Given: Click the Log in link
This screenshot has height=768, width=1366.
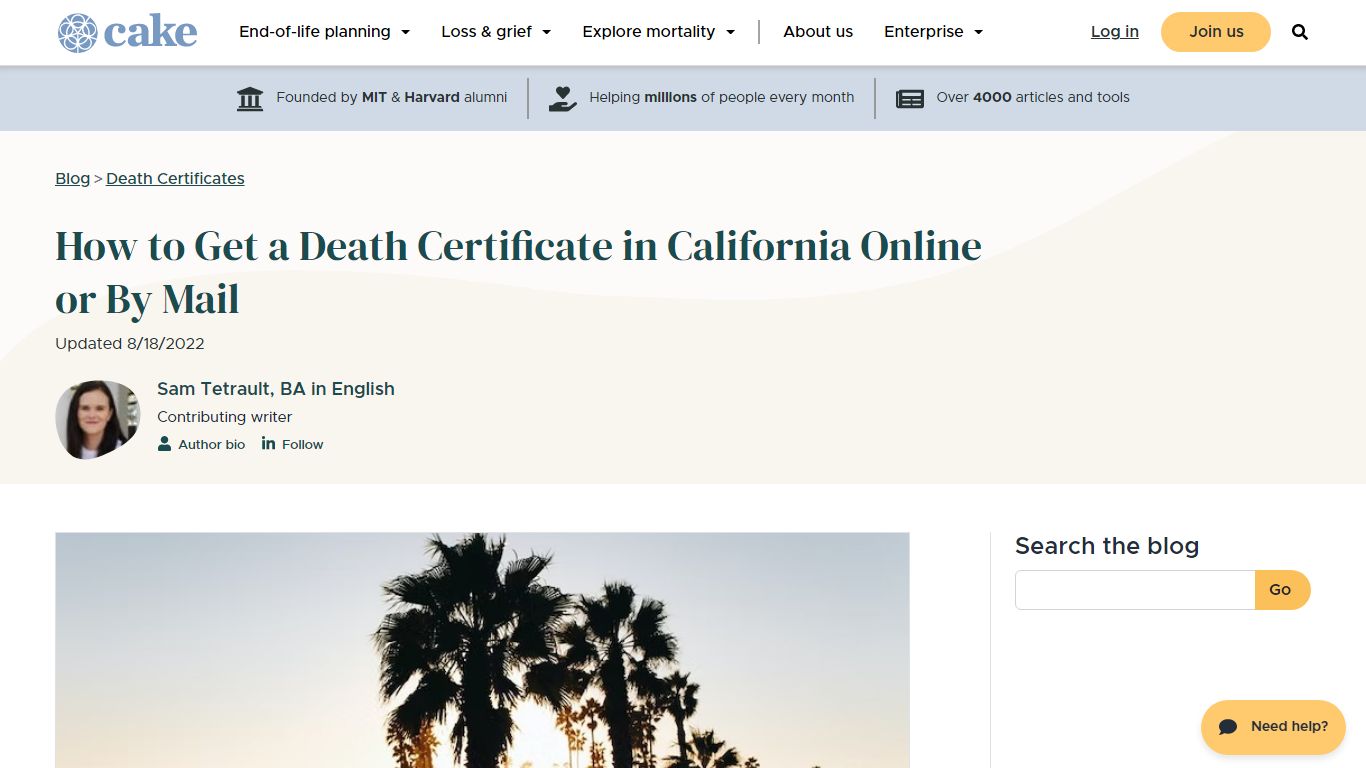Looking at the screenshot, I should pos(1115,32).
